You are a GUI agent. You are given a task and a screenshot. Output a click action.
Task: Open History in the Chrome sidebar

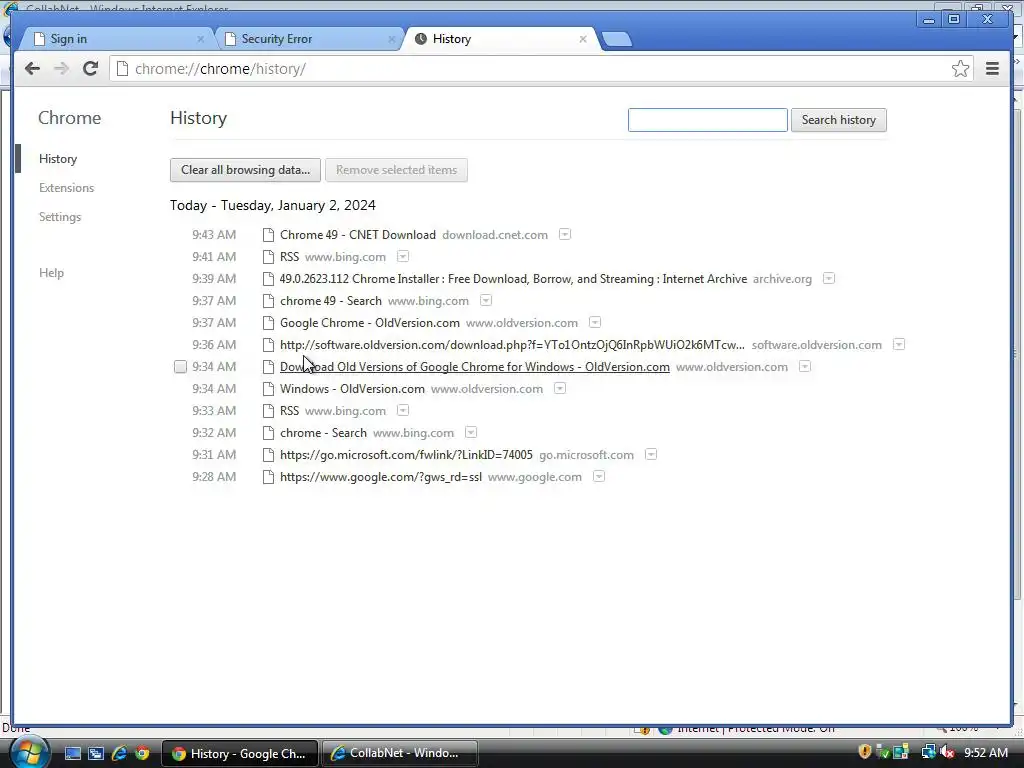57,159
